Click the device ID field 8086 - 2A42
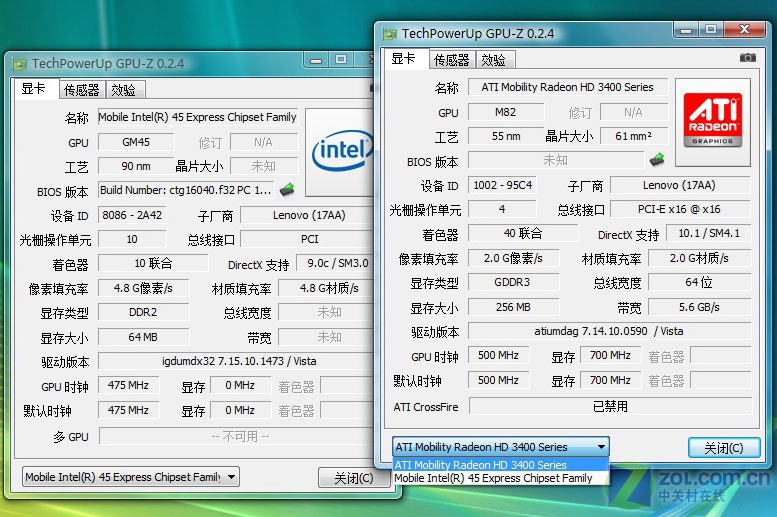The image size is (777, 517). (x=132, y=215)
